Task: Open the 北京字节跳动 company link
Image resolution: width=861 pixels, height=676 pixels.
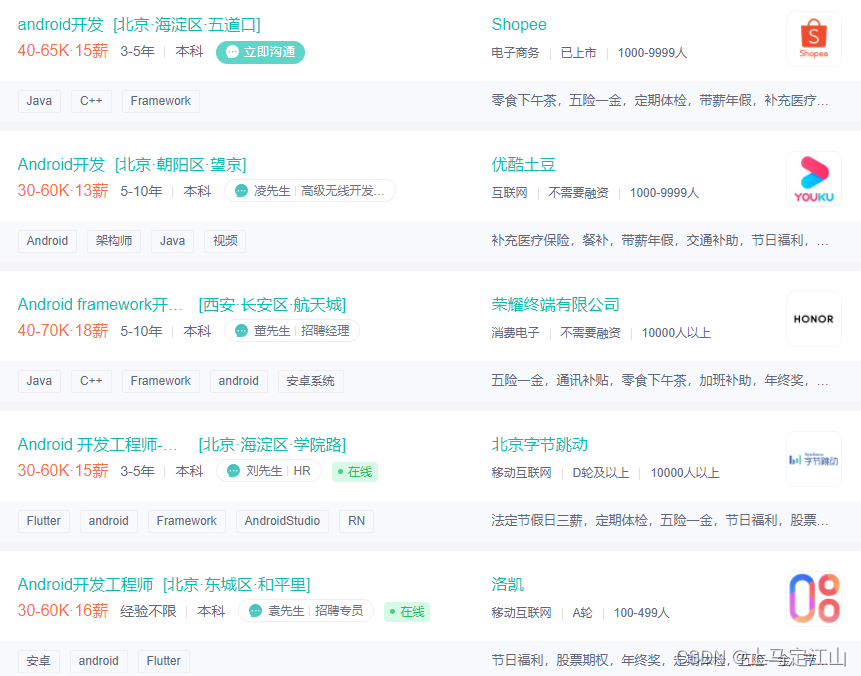Action: click(x=539, y=445)
